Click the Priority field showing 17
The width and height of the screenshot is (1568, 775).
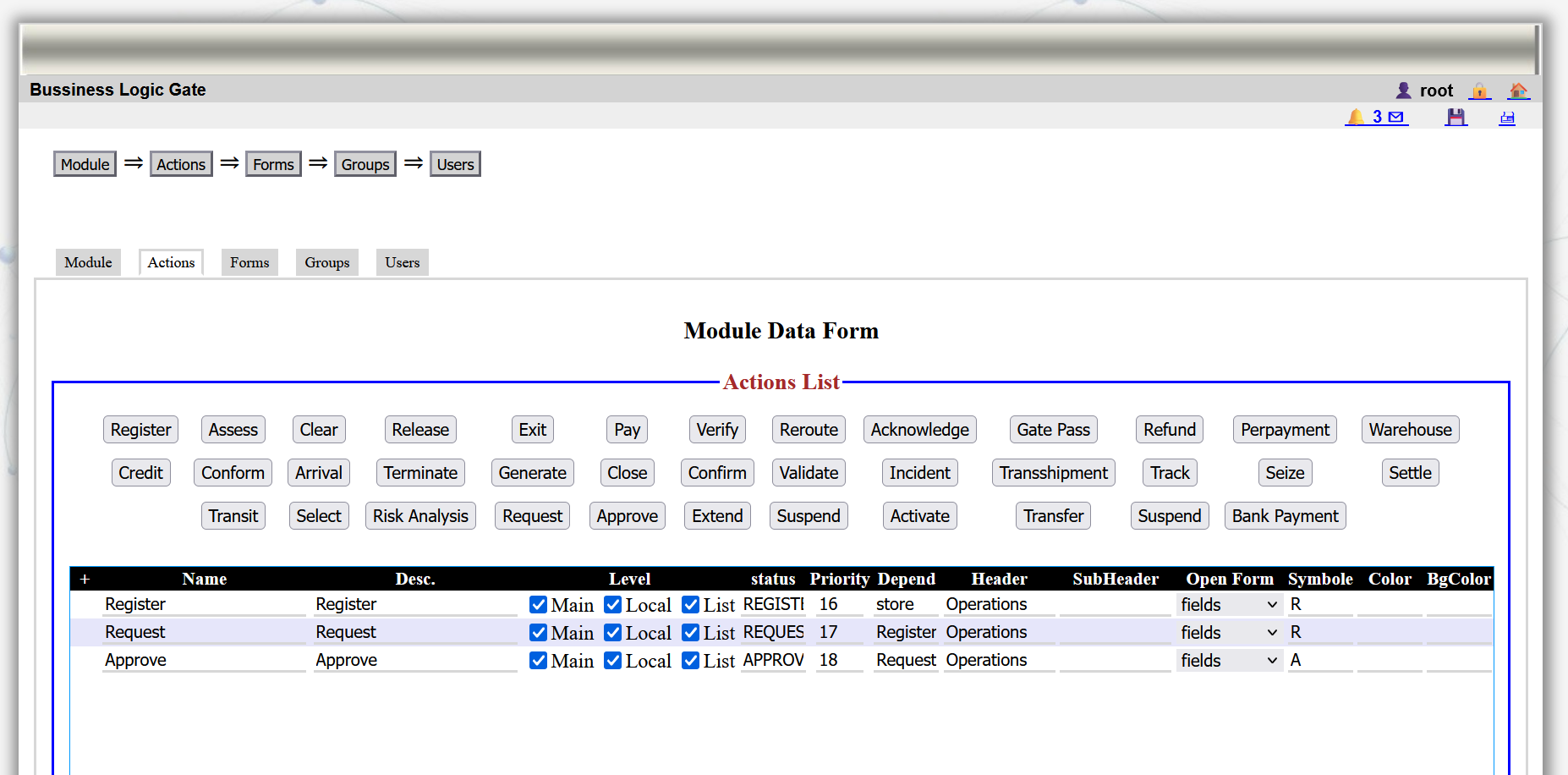pyautogui.click(x=839, y=633)
